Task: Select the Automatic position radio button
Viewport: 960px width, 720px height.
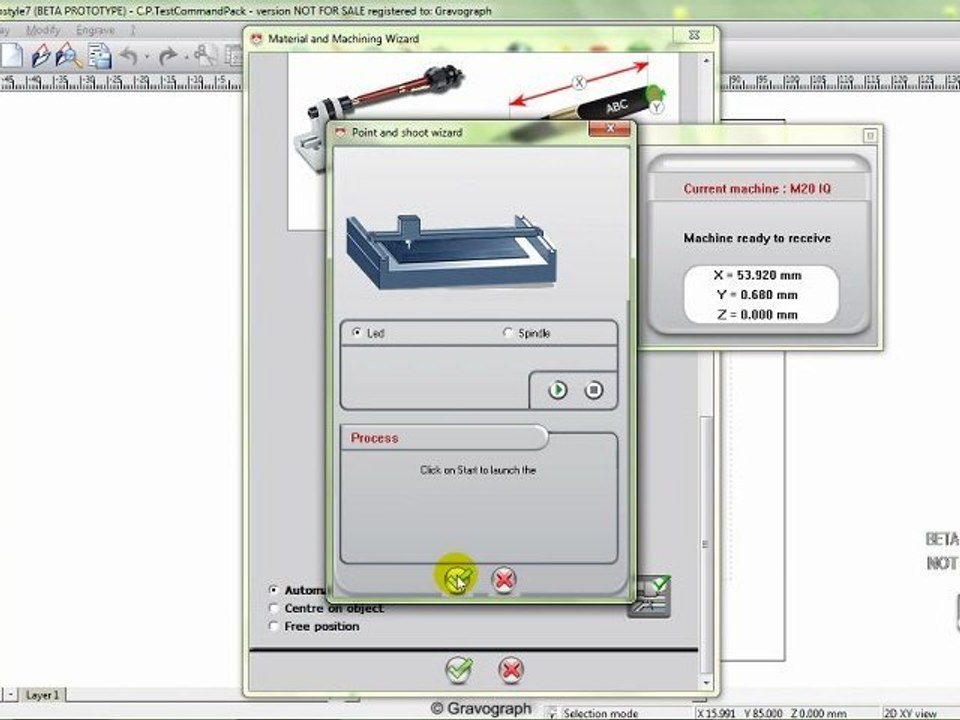Action: [x=274, y=590]
